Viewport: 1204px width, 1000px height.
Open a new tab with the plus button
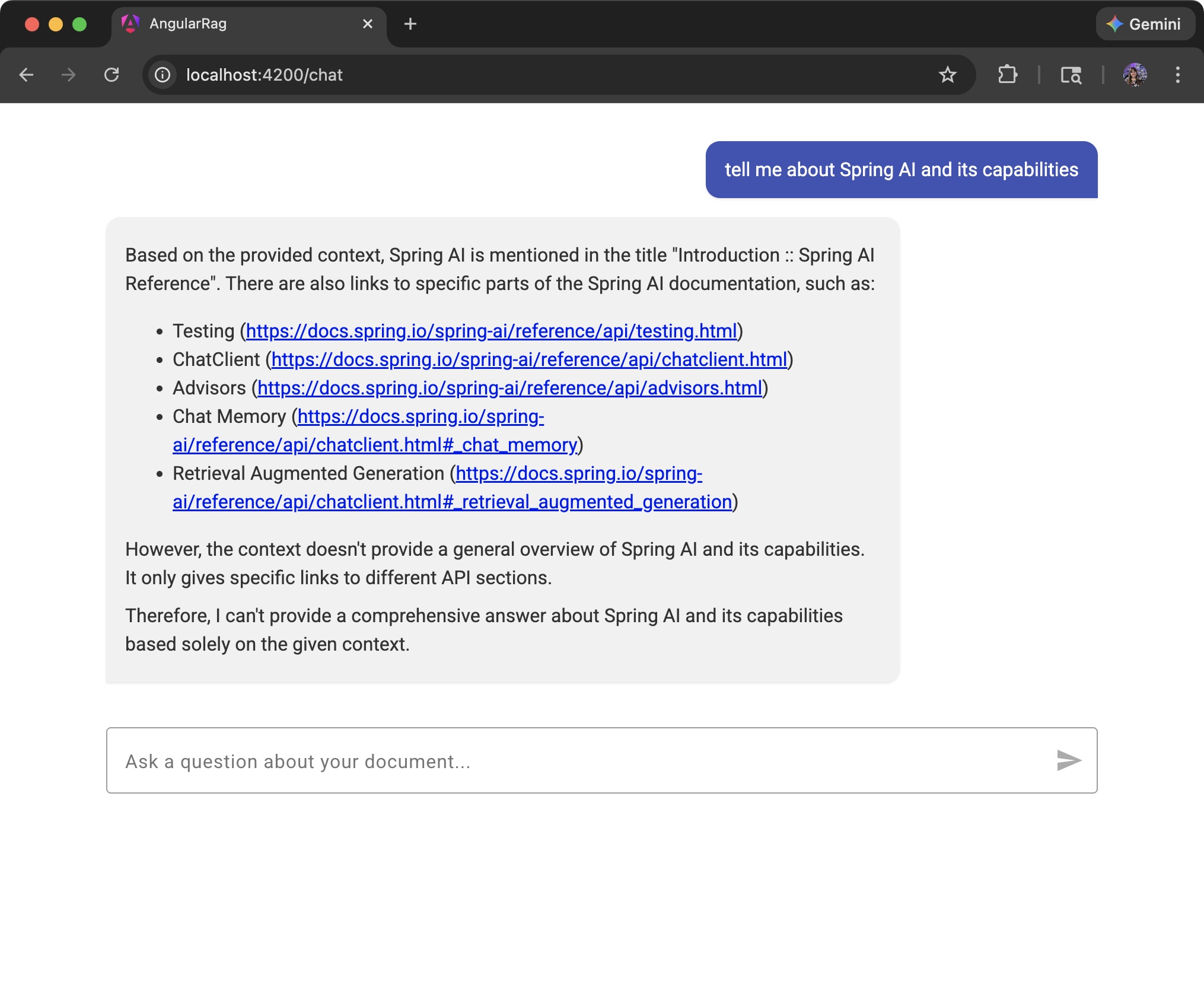[410, 24]
